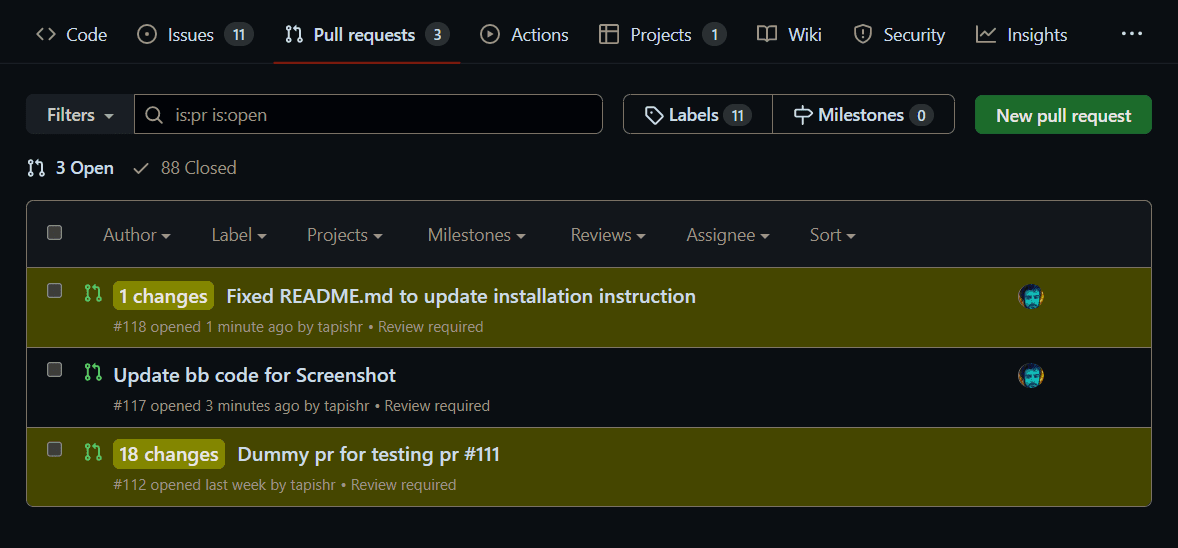
Task: Click assignee avatar on pull request #117
Action: click(x=1031, y=376)
